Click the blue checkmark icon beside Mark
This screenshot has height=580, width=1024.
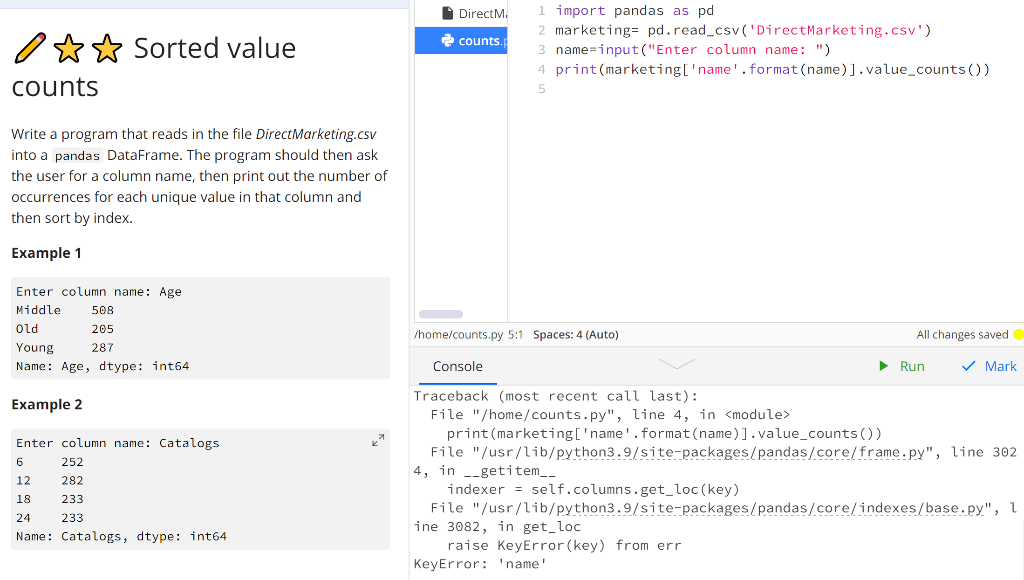pyautogui.click(x=968, y=366)
